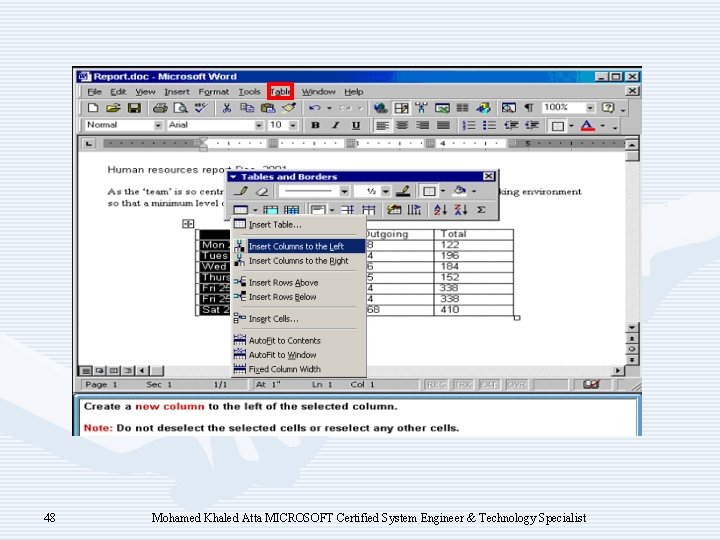Increase the paragraph indent
Screen dimensions: 720x540
click(531, 125)
